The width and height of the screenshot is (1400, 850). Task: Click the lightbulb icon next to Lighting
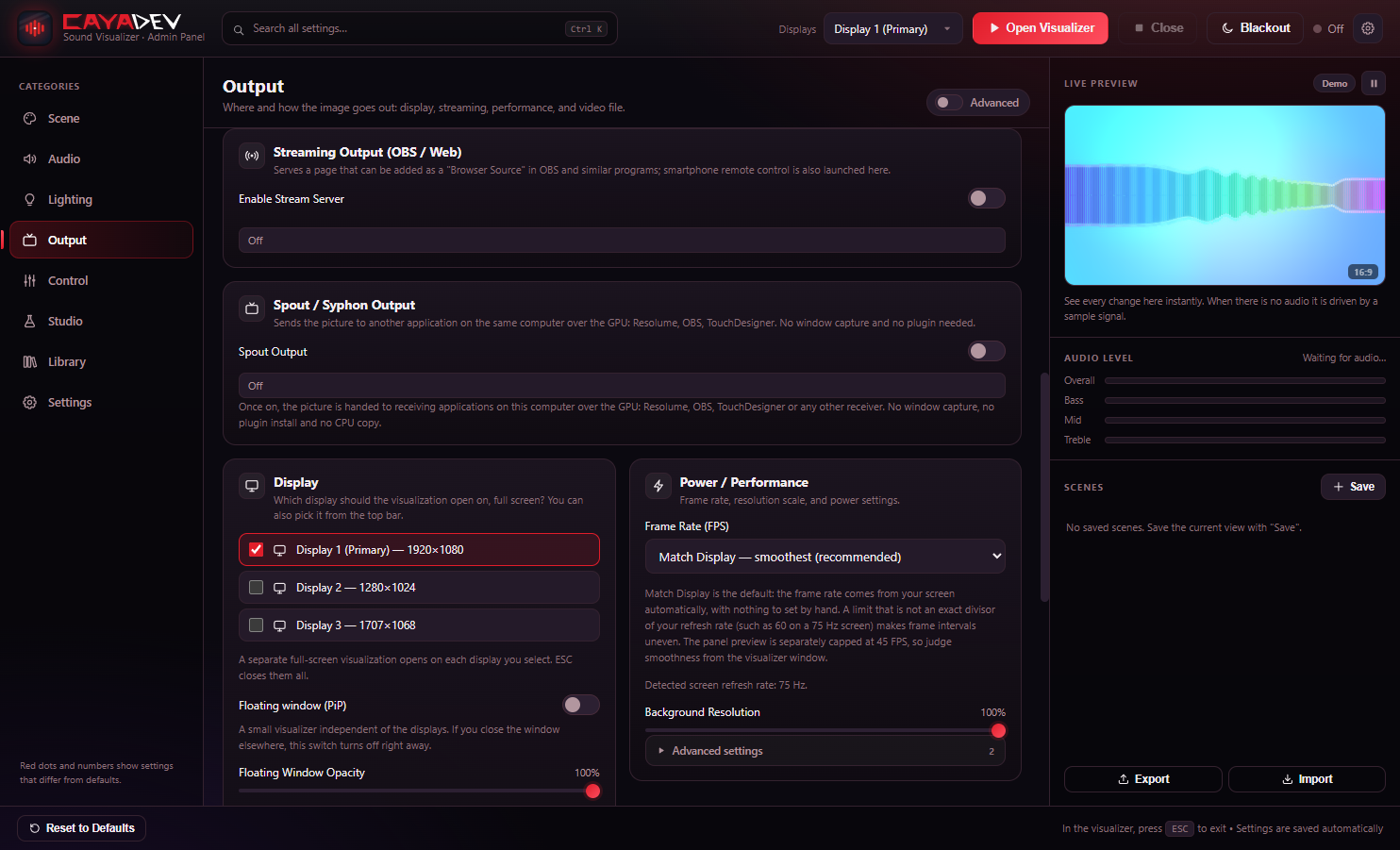(x=30, y=200)
